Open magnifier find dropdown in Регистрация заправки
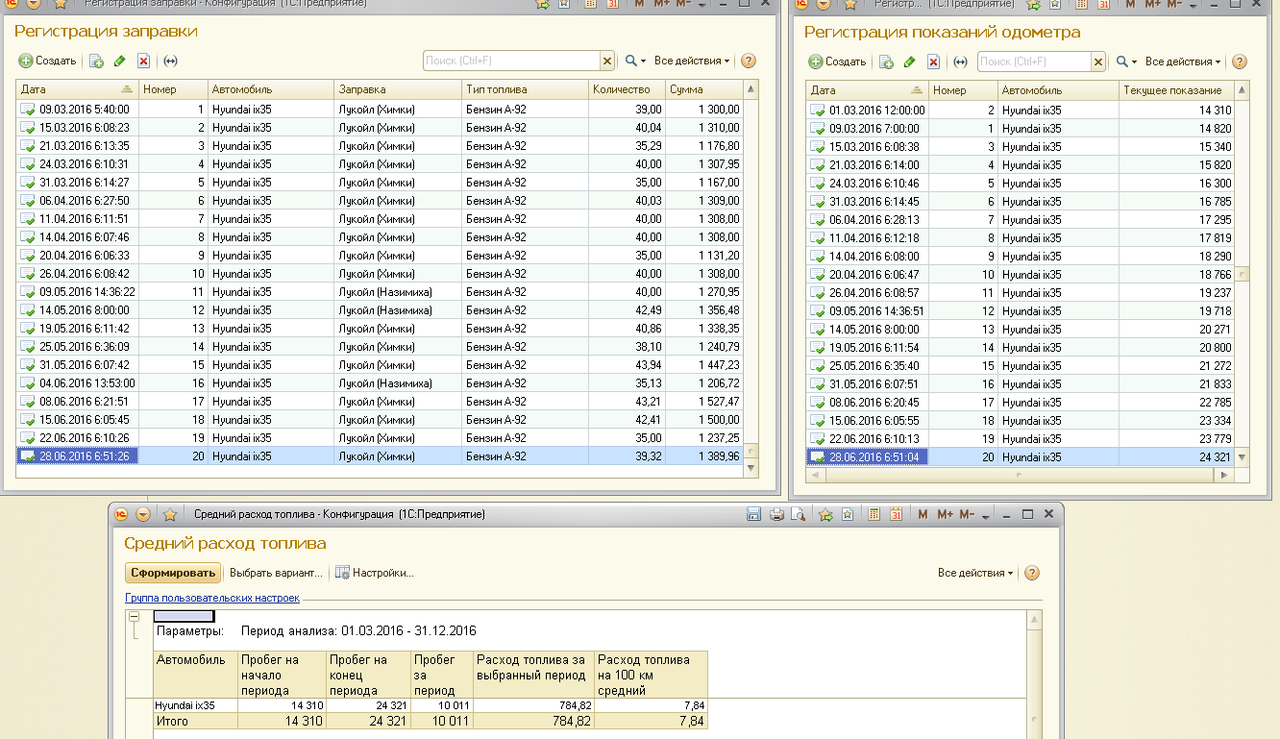 coord(635,61)
